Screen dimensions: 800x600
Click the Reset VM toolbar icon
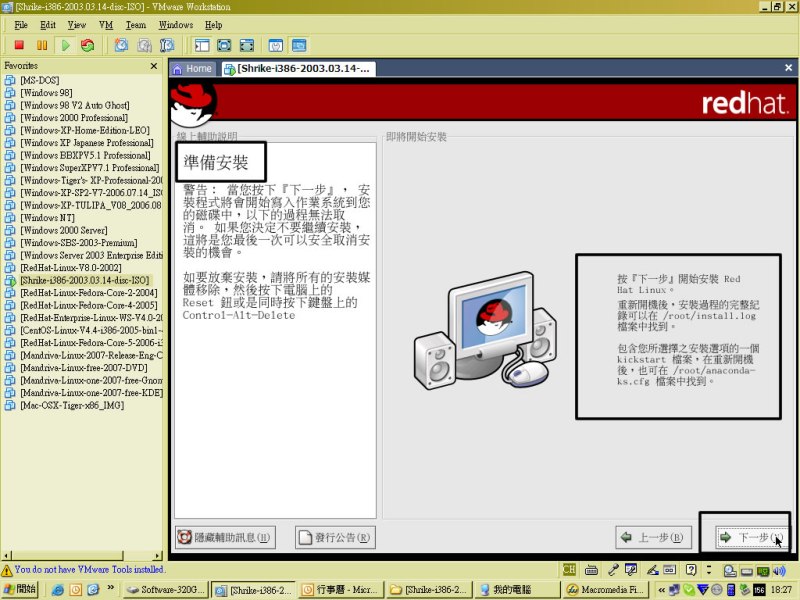[x=88, y=45]
